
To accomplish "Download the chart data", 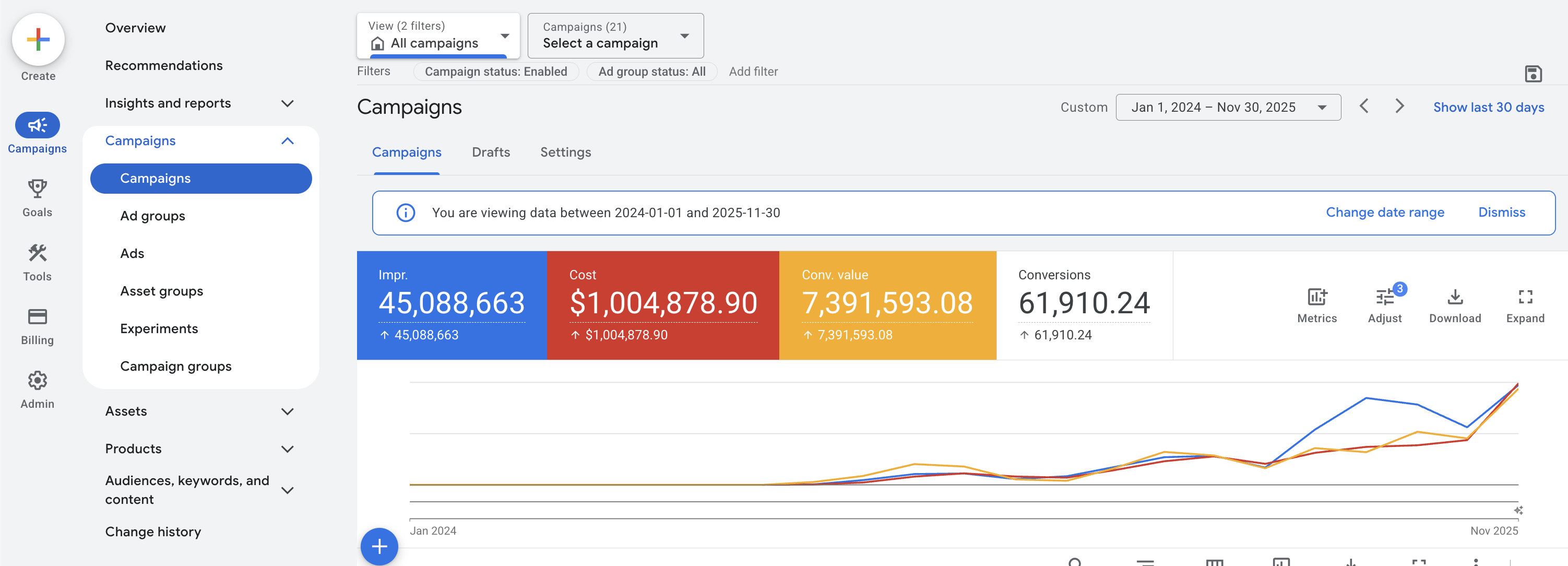I will (x=1455, y=297).
